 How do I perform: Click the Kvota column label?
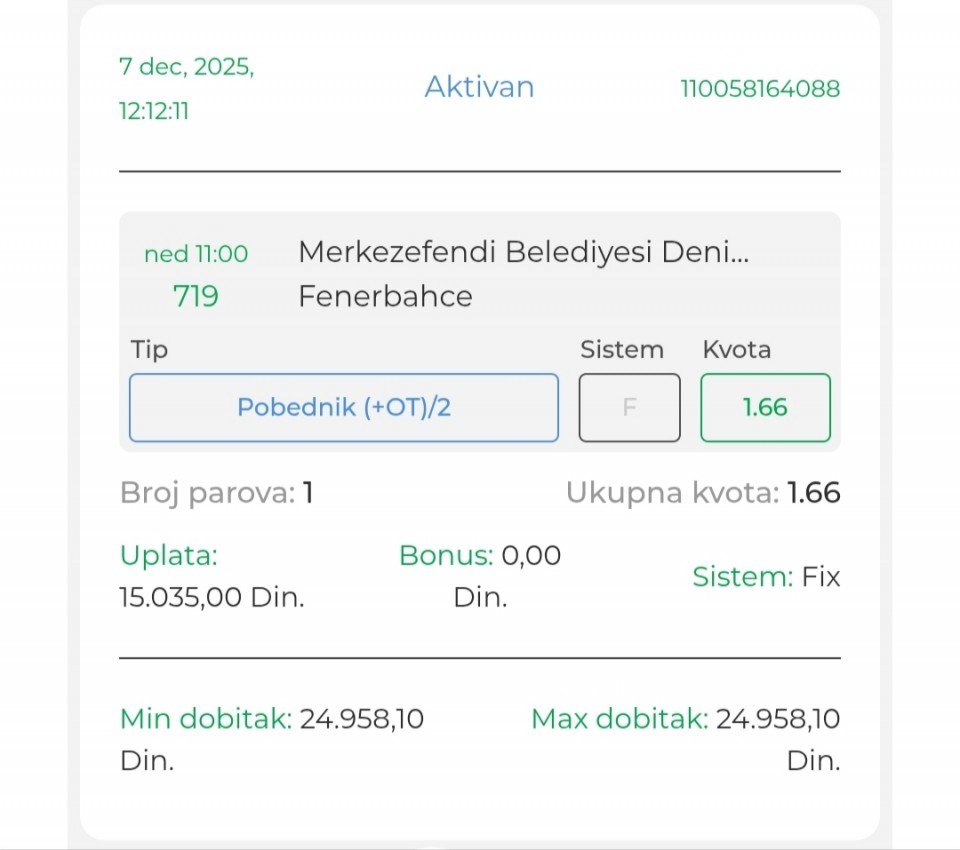tap(736, 350)
